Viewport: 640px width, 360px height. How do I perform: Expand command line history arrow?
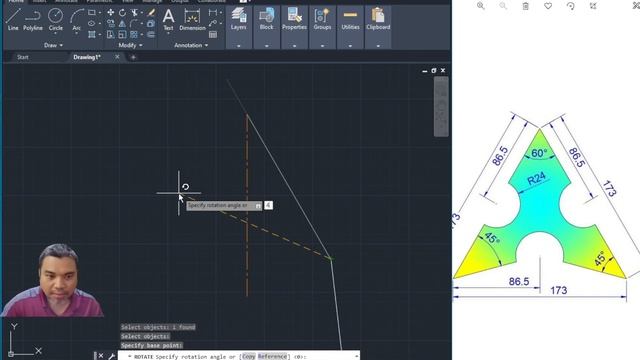(357, 356)
